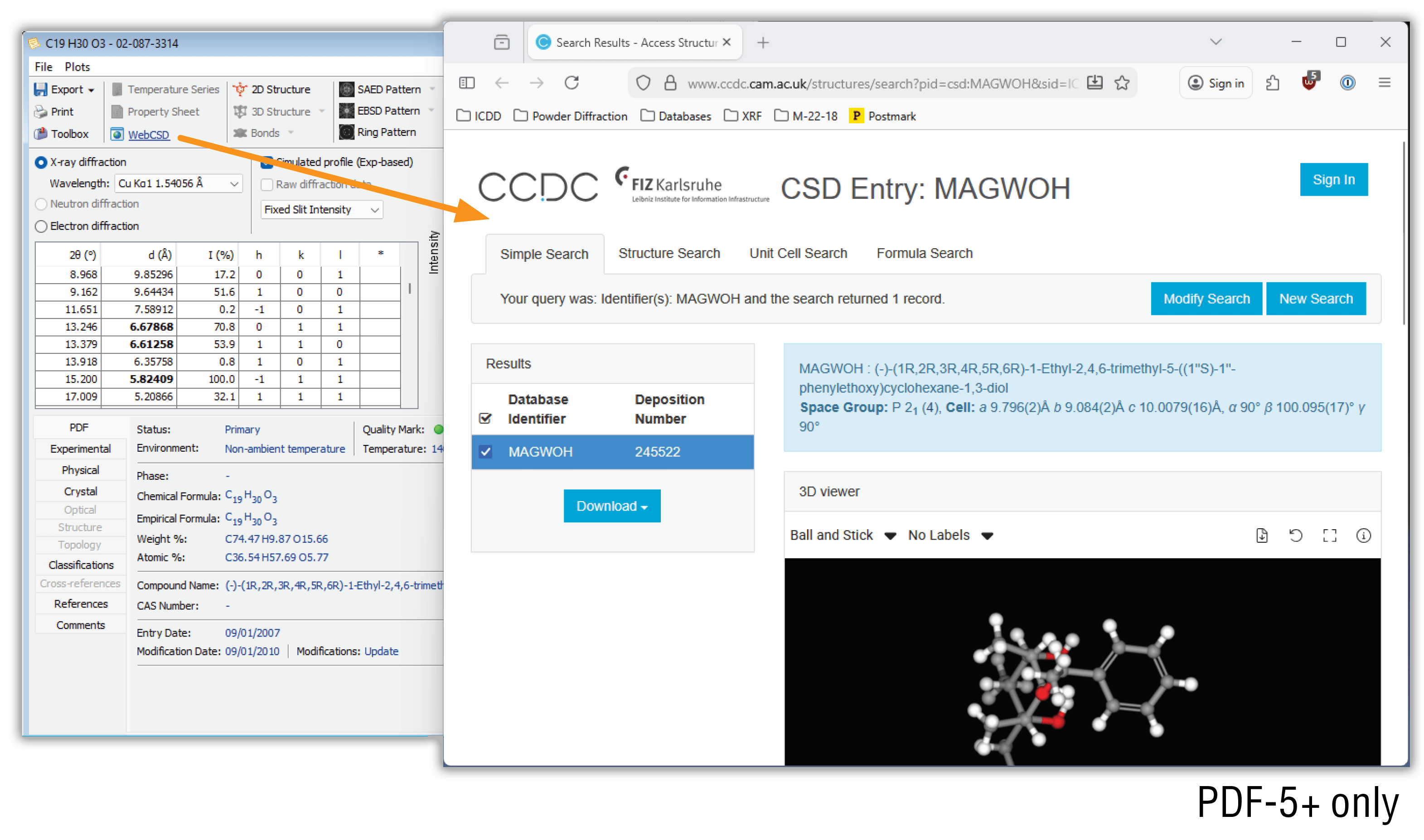The height and width of the screenshot is (840, 1424).
Task: Switch to Structure Search tab
Action: click(x=668, y=253)
